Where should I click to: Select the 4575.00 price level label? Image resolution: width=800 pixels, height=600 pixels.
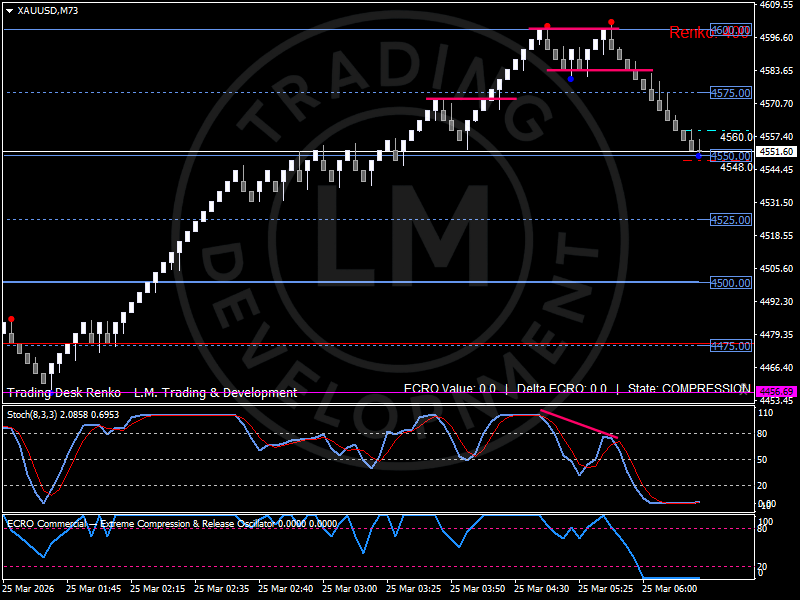730,93
